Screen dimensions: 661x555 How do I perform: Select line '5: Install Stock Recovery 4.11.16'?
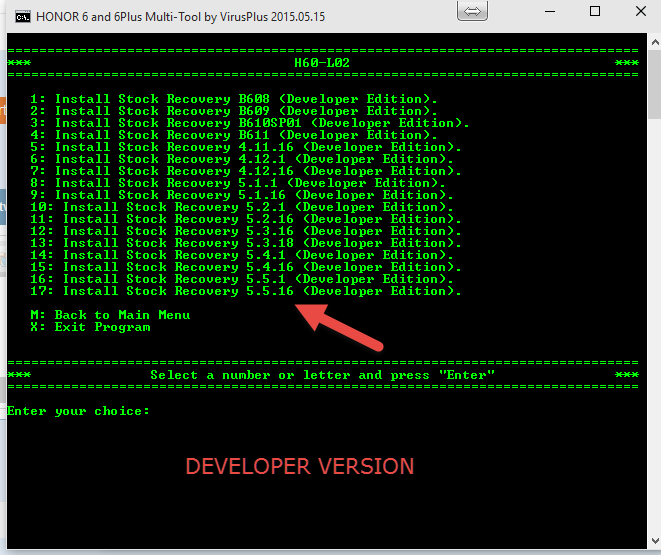(246, 147)
